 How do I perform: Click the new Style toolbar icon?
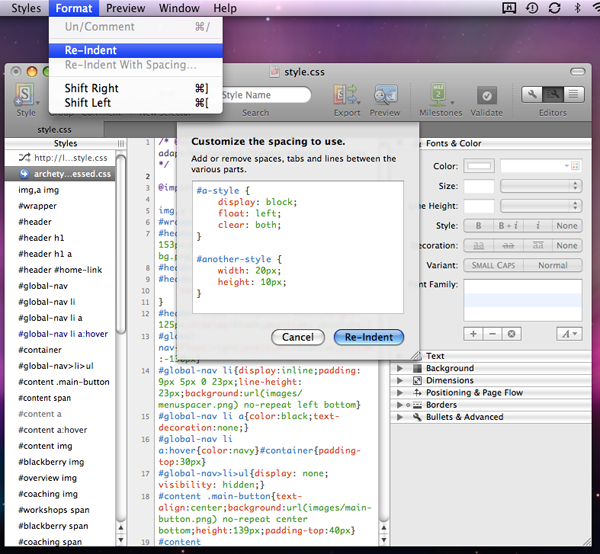tap(24, 94)
